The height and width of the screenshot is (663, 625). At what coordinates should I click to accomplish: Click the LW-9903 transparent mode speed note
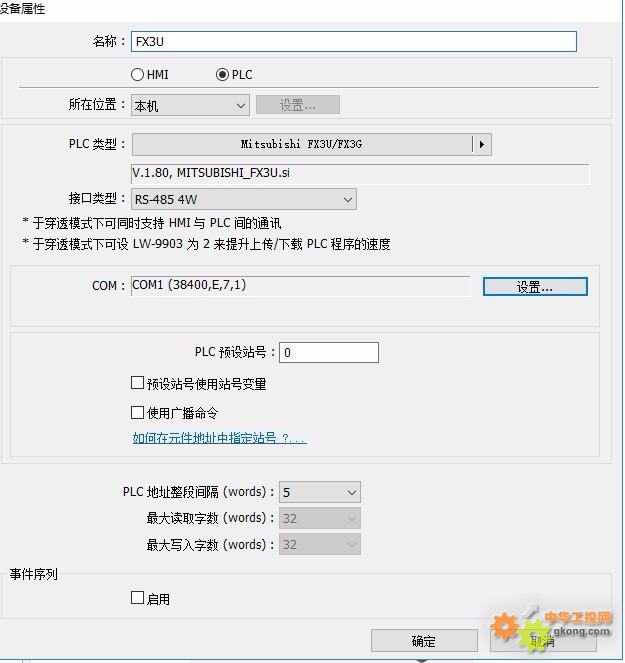pyautogui.click(x=206, y=244)
